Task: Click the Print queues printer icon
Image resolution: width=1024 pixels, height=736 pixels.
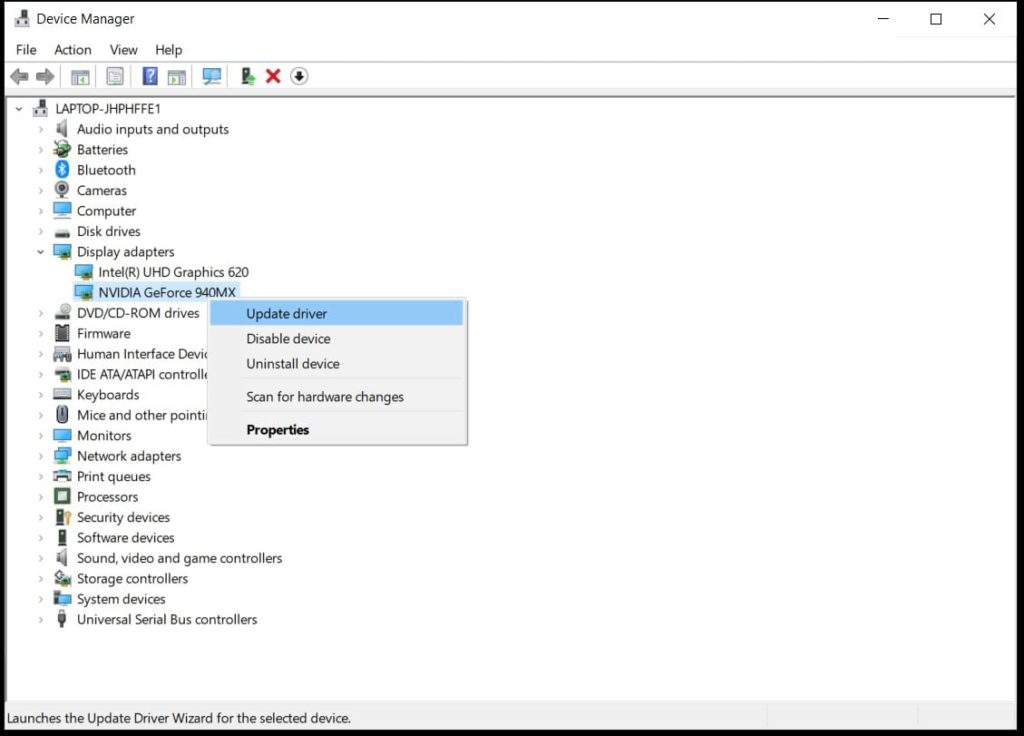Action: pos(62,476)
